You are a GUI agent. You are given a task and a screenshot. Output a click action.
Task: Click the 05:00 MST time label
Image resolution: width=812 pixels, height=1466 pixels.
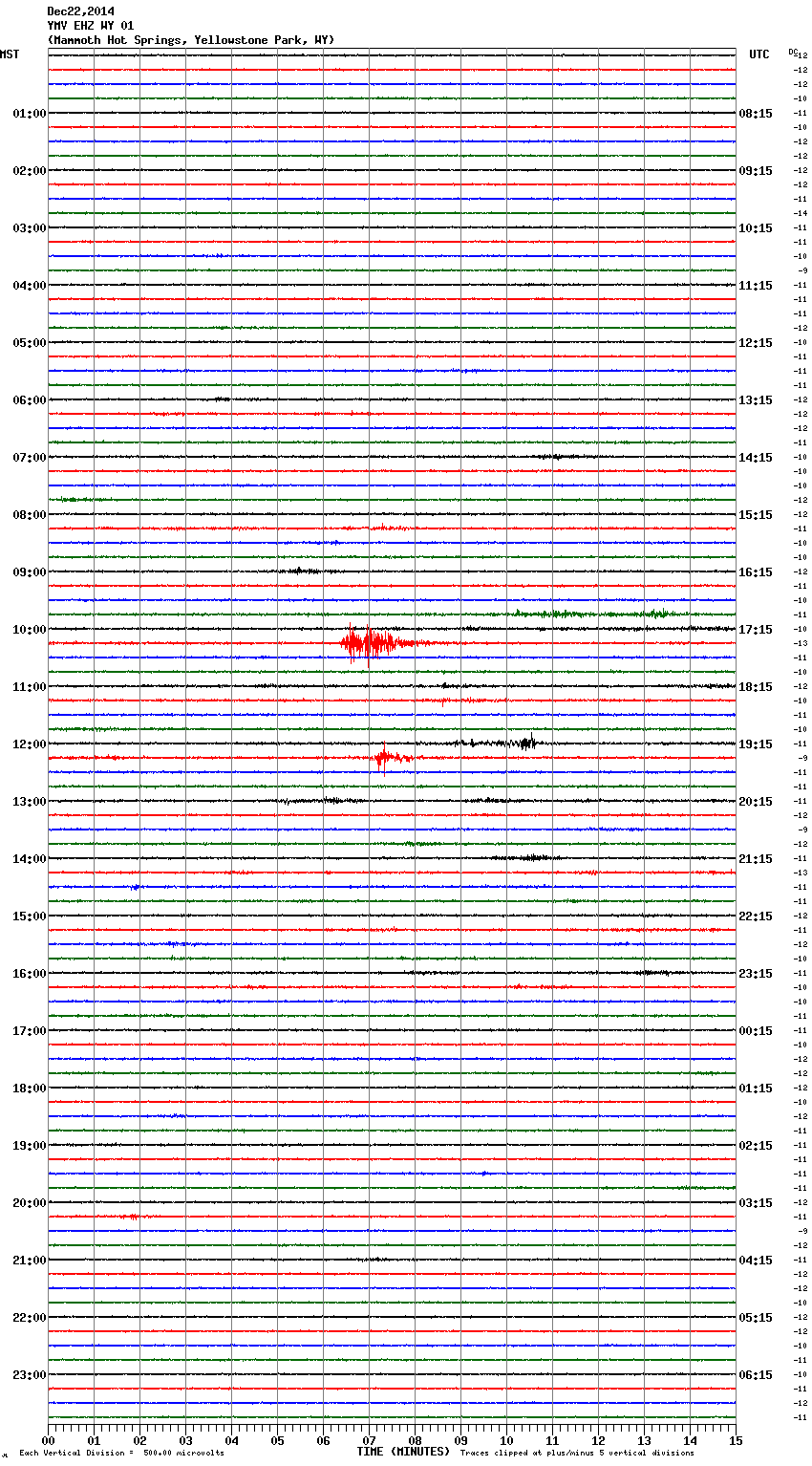30,343
